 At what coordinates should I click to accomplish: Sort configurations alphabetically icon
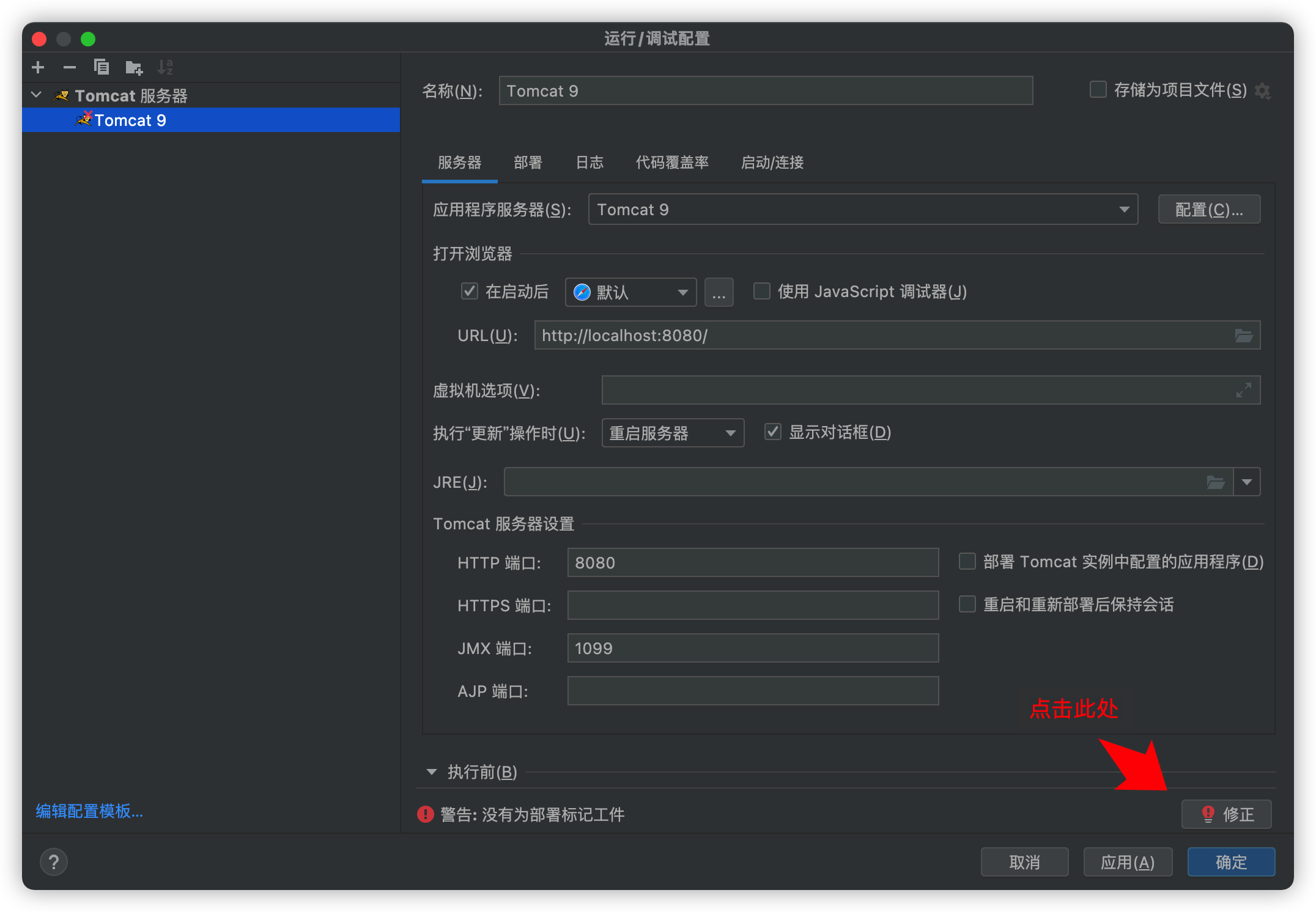coord(165,67)
